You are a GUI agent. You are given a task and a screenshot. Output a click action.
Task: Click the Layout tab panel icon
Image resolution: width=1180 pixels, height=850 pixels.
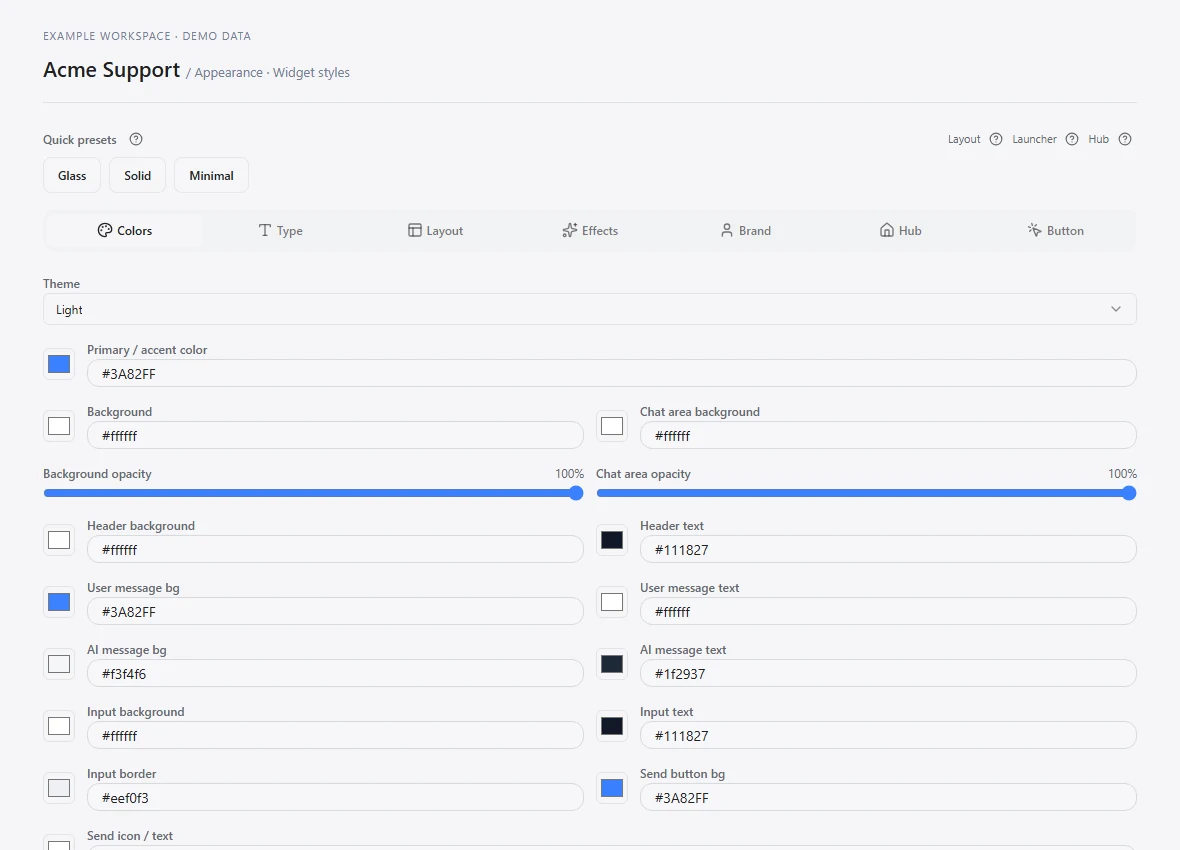click(415, 230)
